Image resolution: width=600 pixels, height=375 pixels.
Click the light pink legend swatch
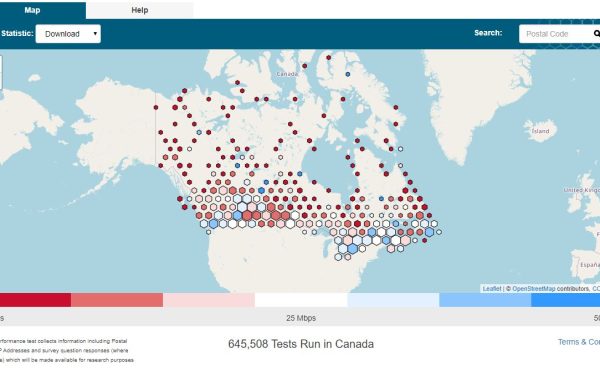coord(209,300)
